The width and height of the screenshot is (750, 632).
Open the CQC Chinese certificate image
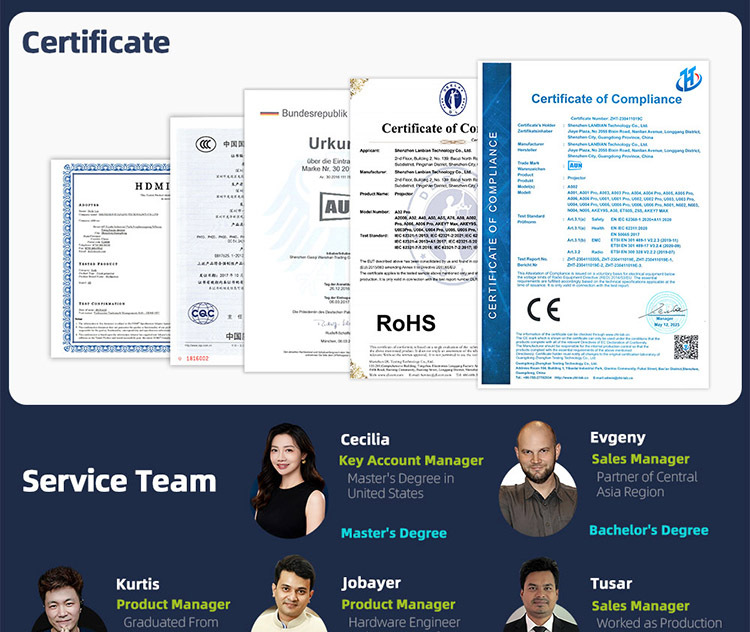tap(207, 241)
